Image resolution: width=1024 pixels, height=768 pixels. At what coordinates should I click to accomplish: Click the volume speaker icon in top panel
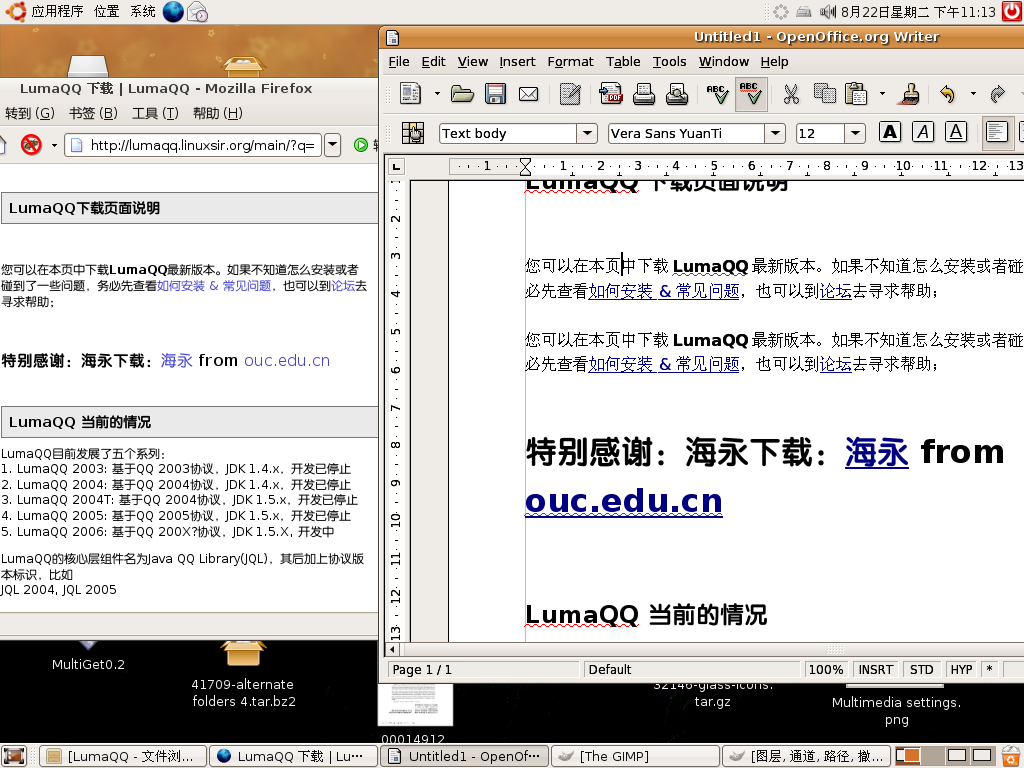click(x=827, y=11)
